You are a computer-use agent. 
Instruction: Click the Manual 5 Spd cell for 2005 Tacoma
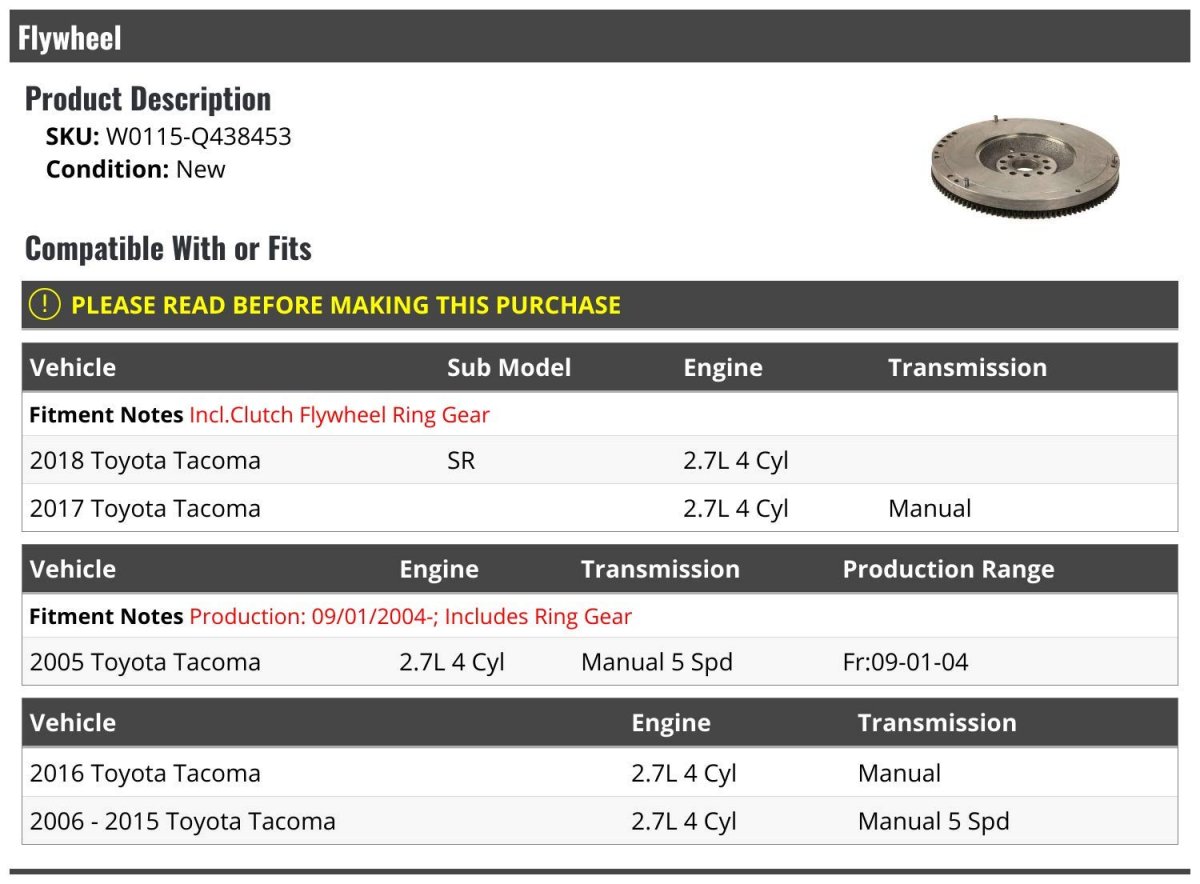point(657,662)
